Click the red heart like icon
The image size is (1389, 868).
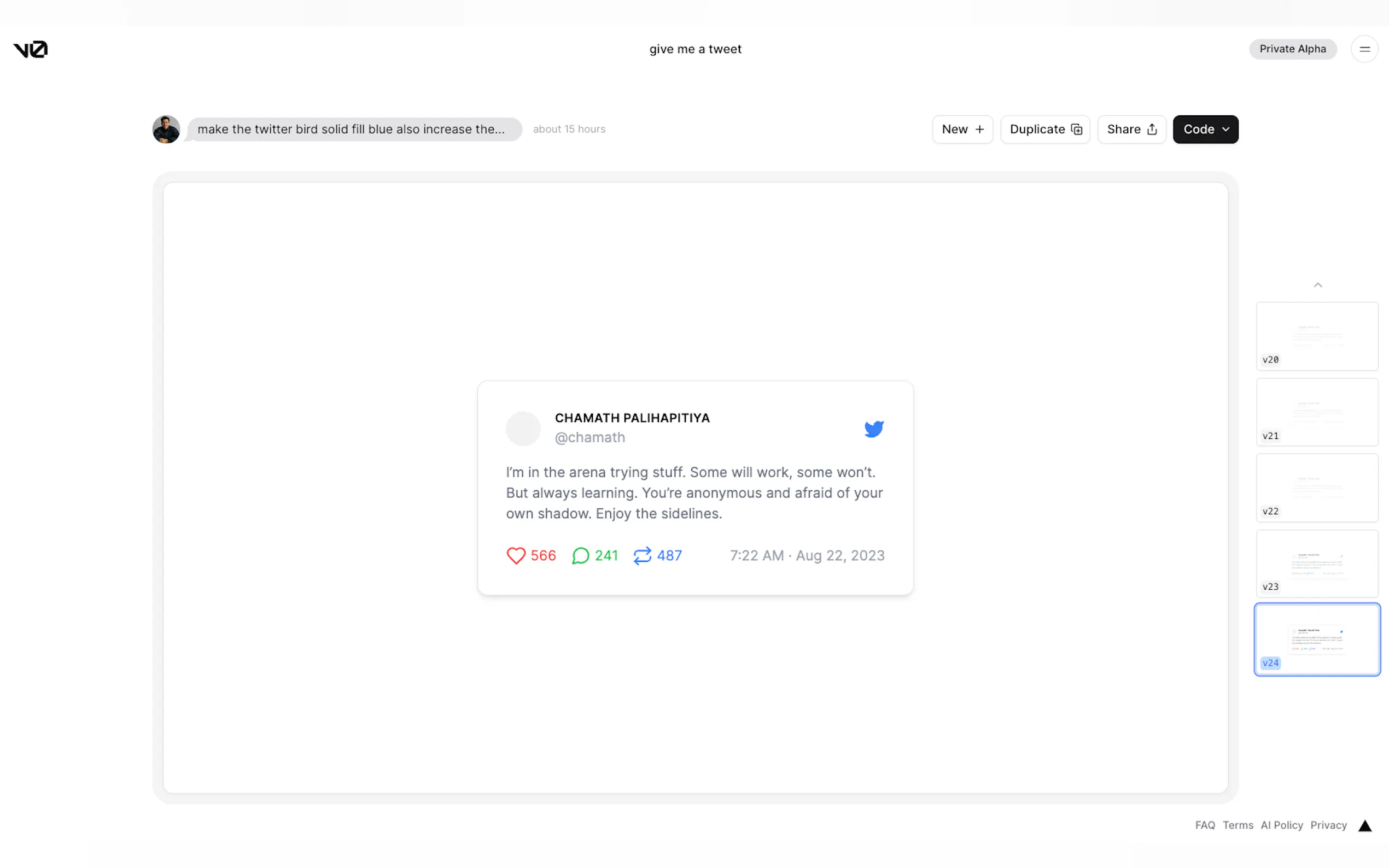(x=516, y=555)
